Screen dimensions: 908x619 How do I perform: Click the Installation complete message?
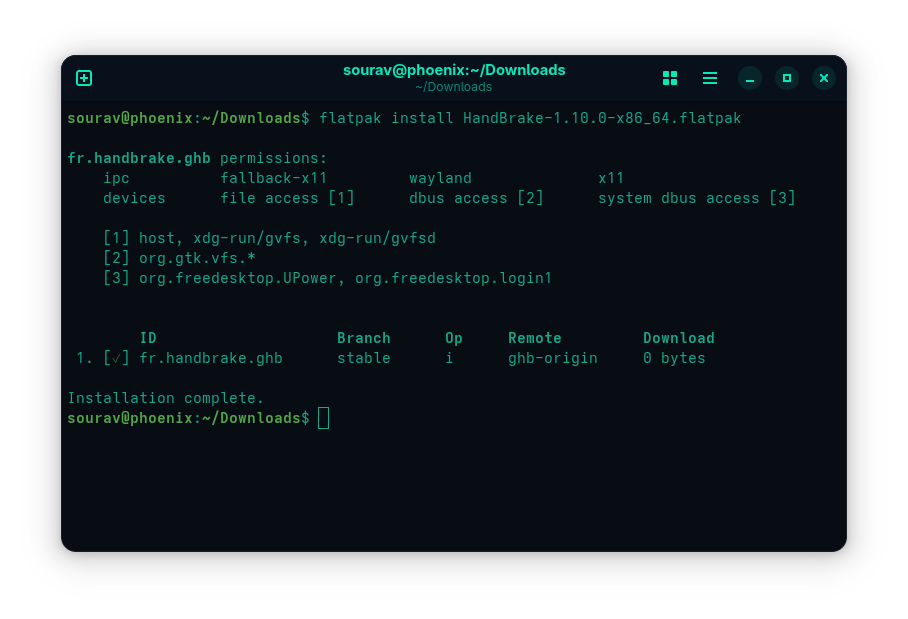(x=167, y=397)
